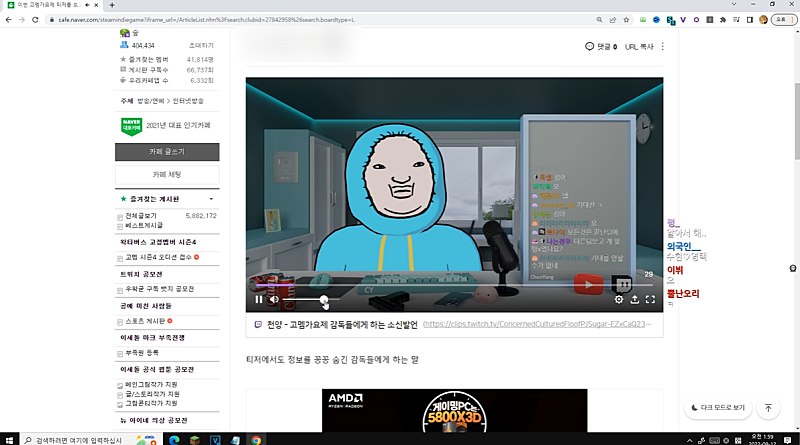800x445 pixels.
Task: Open the Chrome extensions puzzle icon
Action: [x=722, y=19]
